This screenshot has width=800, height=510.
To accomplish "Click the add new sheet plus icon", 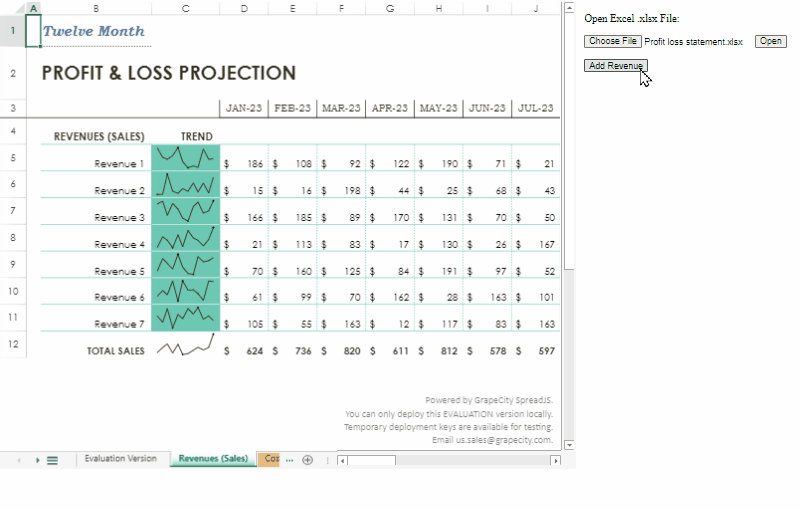I will 308,460.
